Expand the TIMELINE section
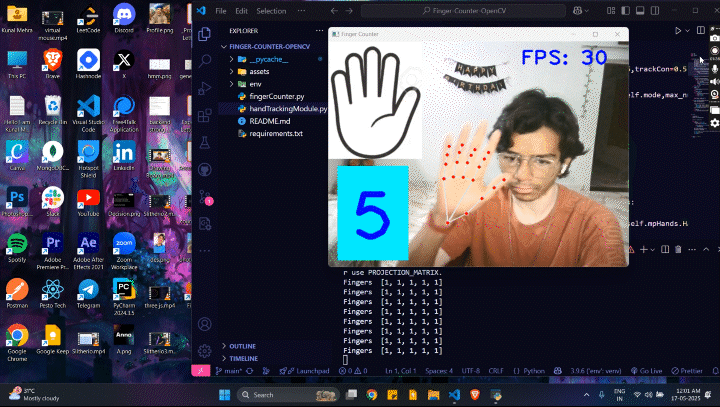The image size is (720, 407). 243,358
